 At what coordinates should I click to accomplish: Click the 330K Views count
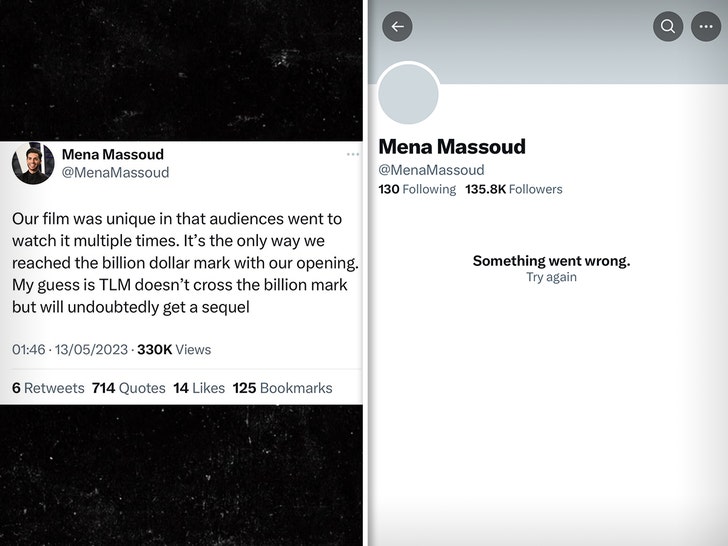[x=173, y=350]
